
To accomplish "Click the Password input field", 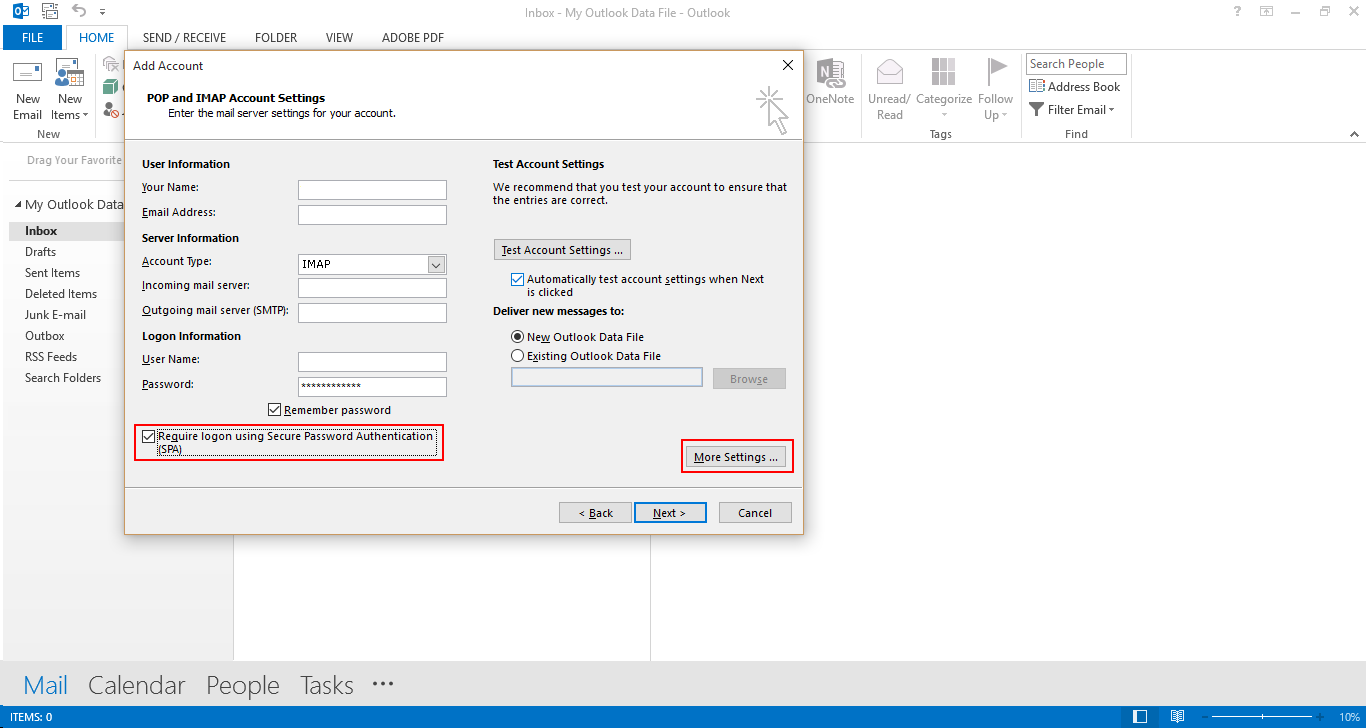I will (372, 387).
